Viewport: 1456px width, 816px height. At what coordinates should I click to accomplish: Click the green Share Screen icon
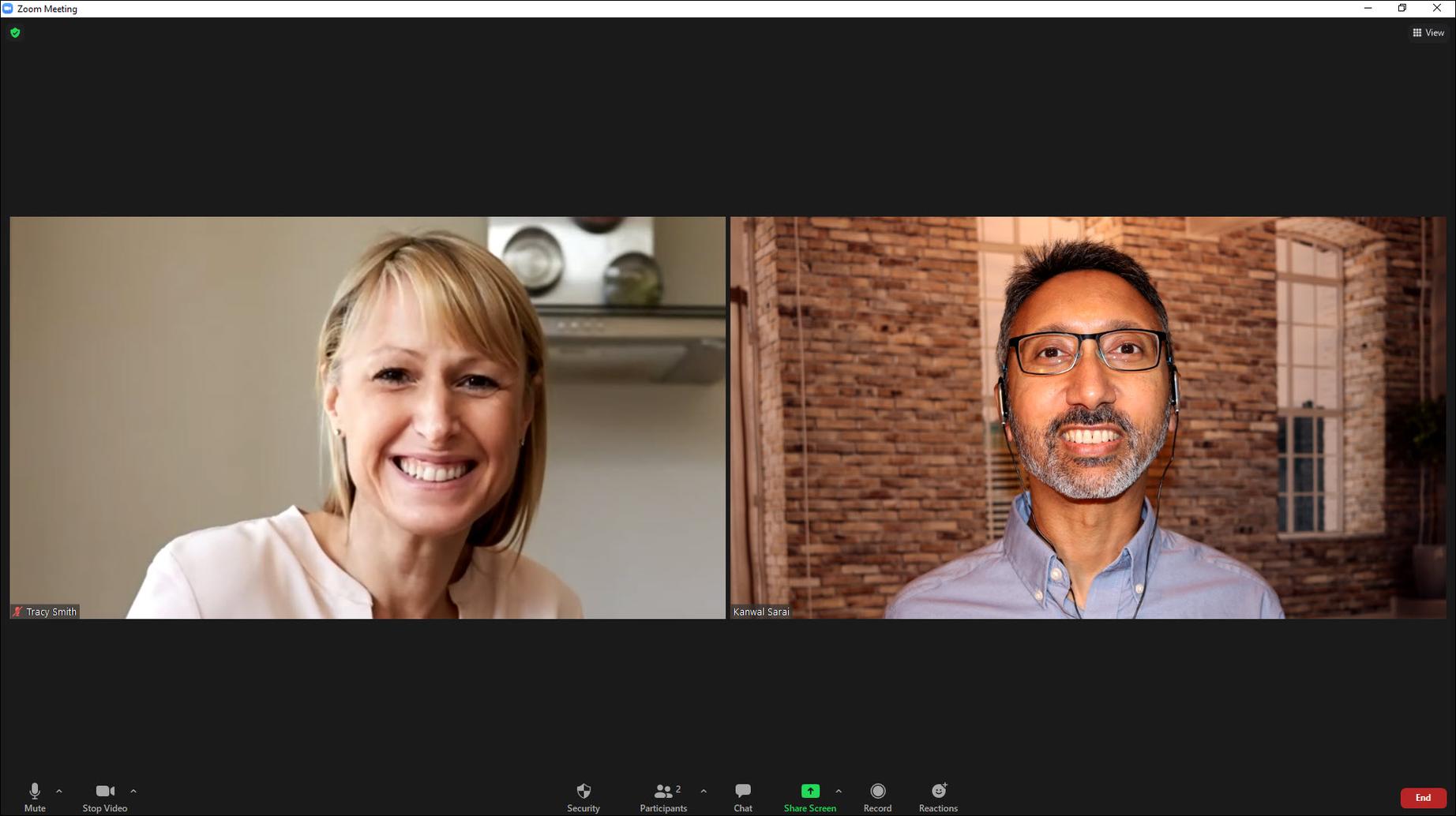(x=810, y=791)
